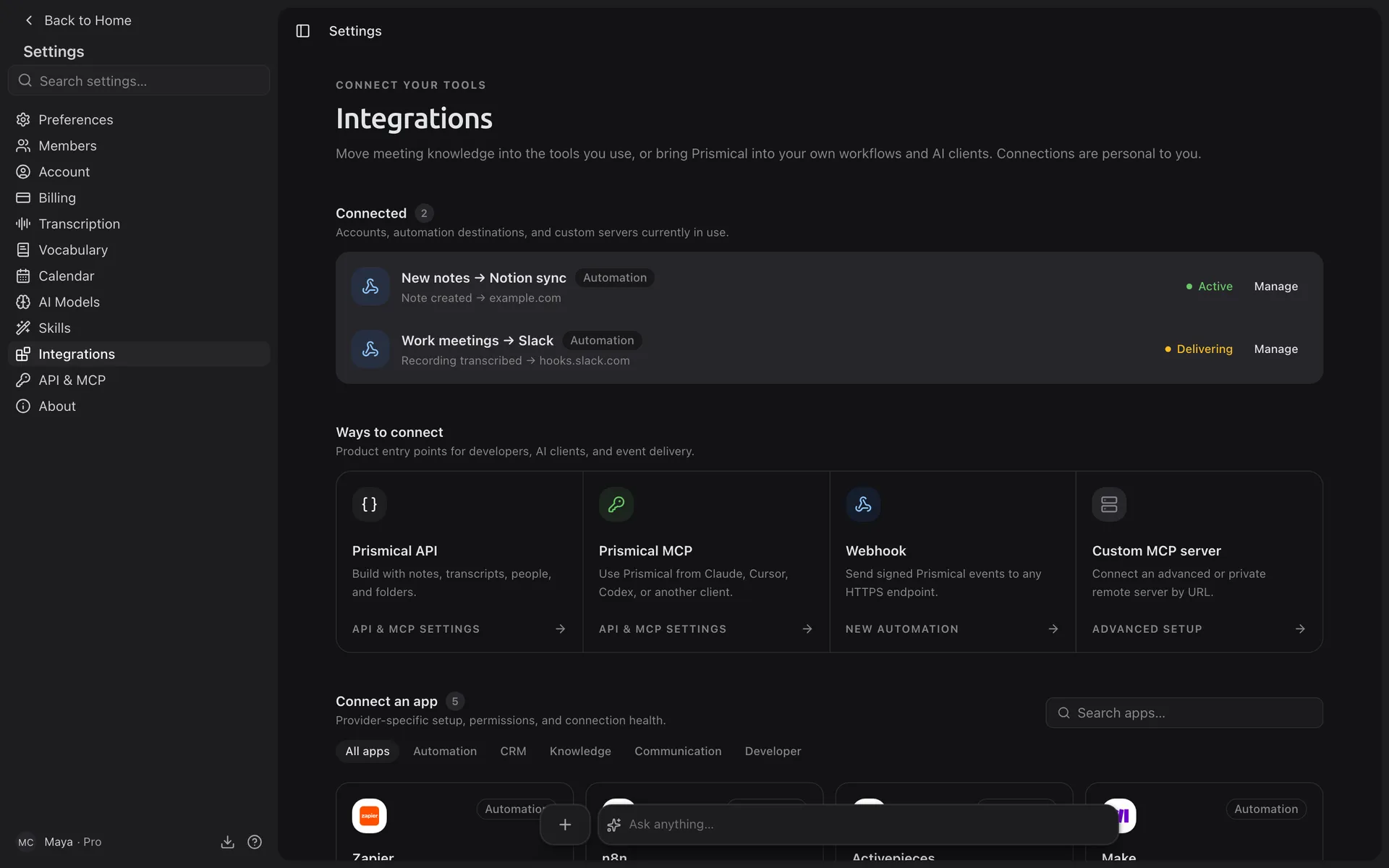This screenshot has width=1389, height=868.
Task: Open Advanced Setup for custom MCP server
Action: [1199, 629]
